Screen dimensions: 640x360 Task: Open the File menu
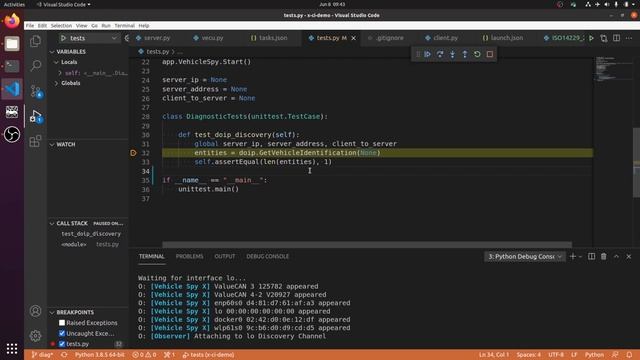pos(30,25)
